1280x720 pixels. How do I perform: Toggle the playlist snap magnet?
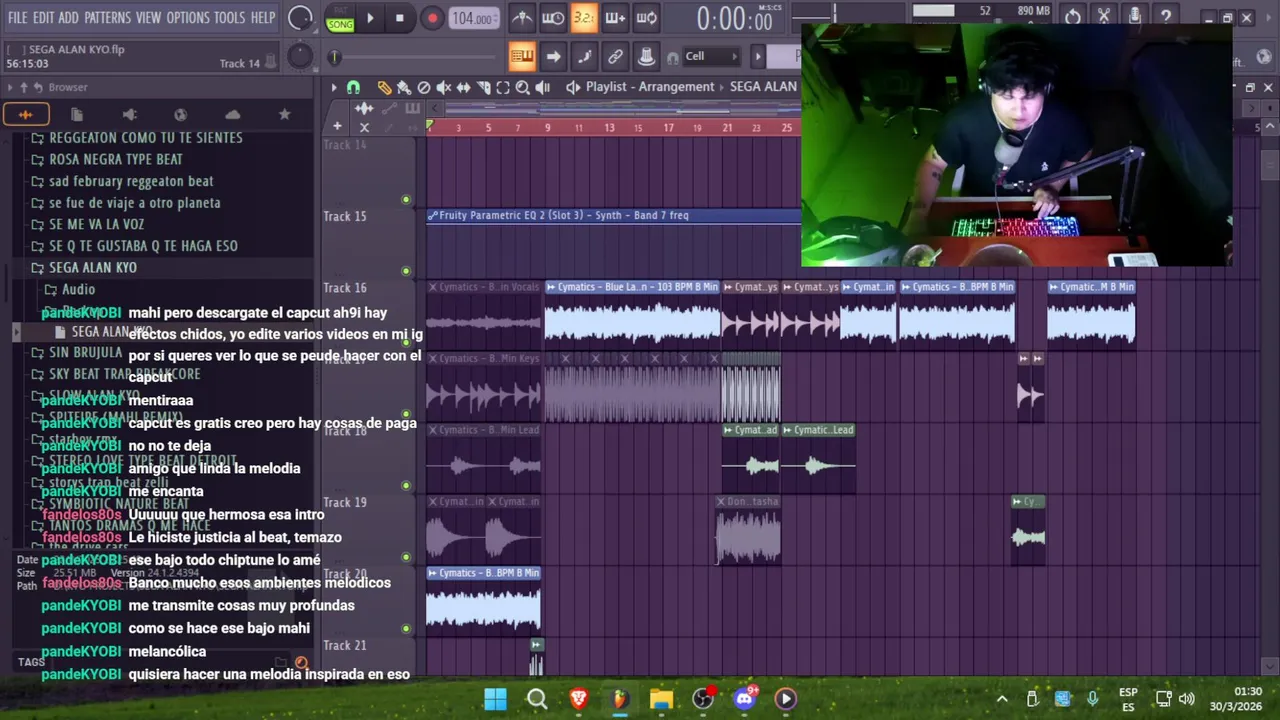tap(353, 87)
